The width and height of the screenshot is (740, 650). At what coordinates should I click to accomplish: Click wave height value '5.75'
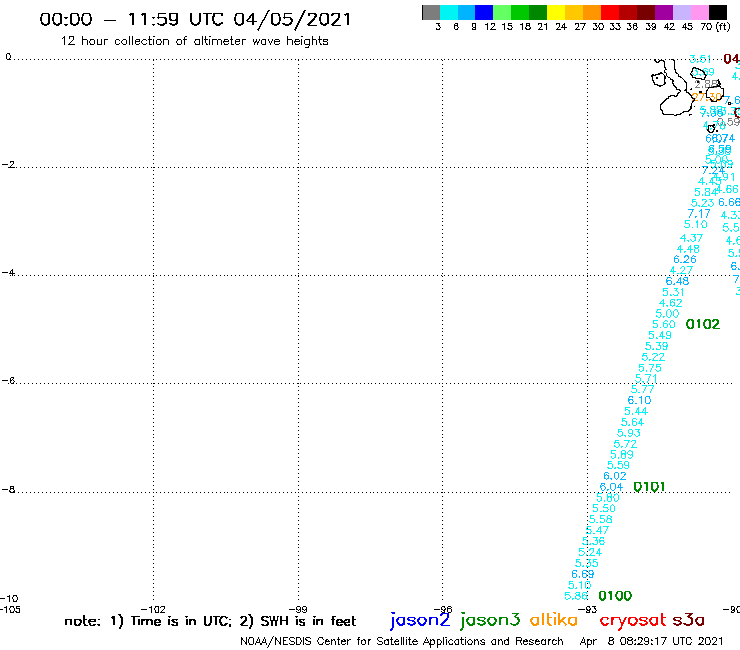click(x=650, y=368)
